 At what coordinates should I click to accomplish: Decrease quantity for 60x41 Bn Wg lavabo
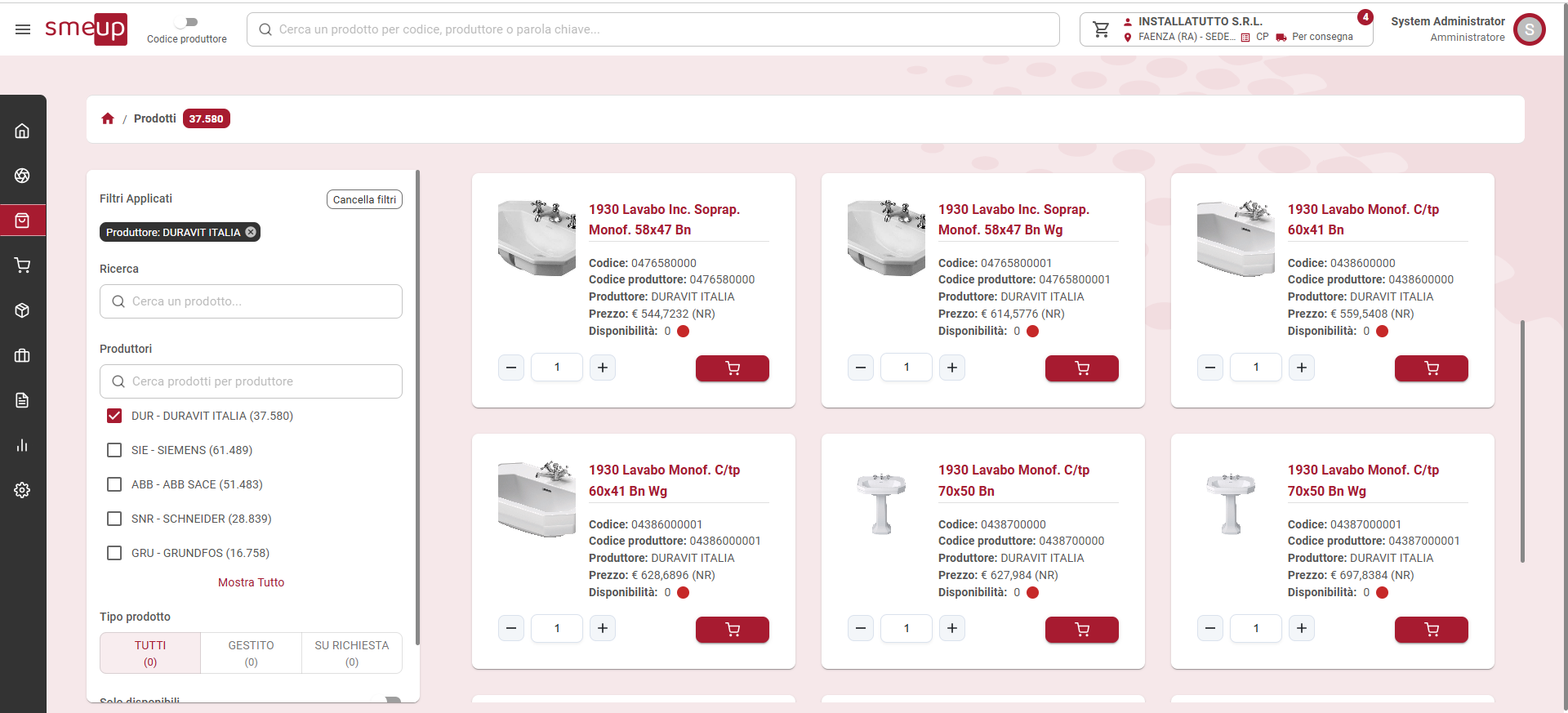click(511, 628)
